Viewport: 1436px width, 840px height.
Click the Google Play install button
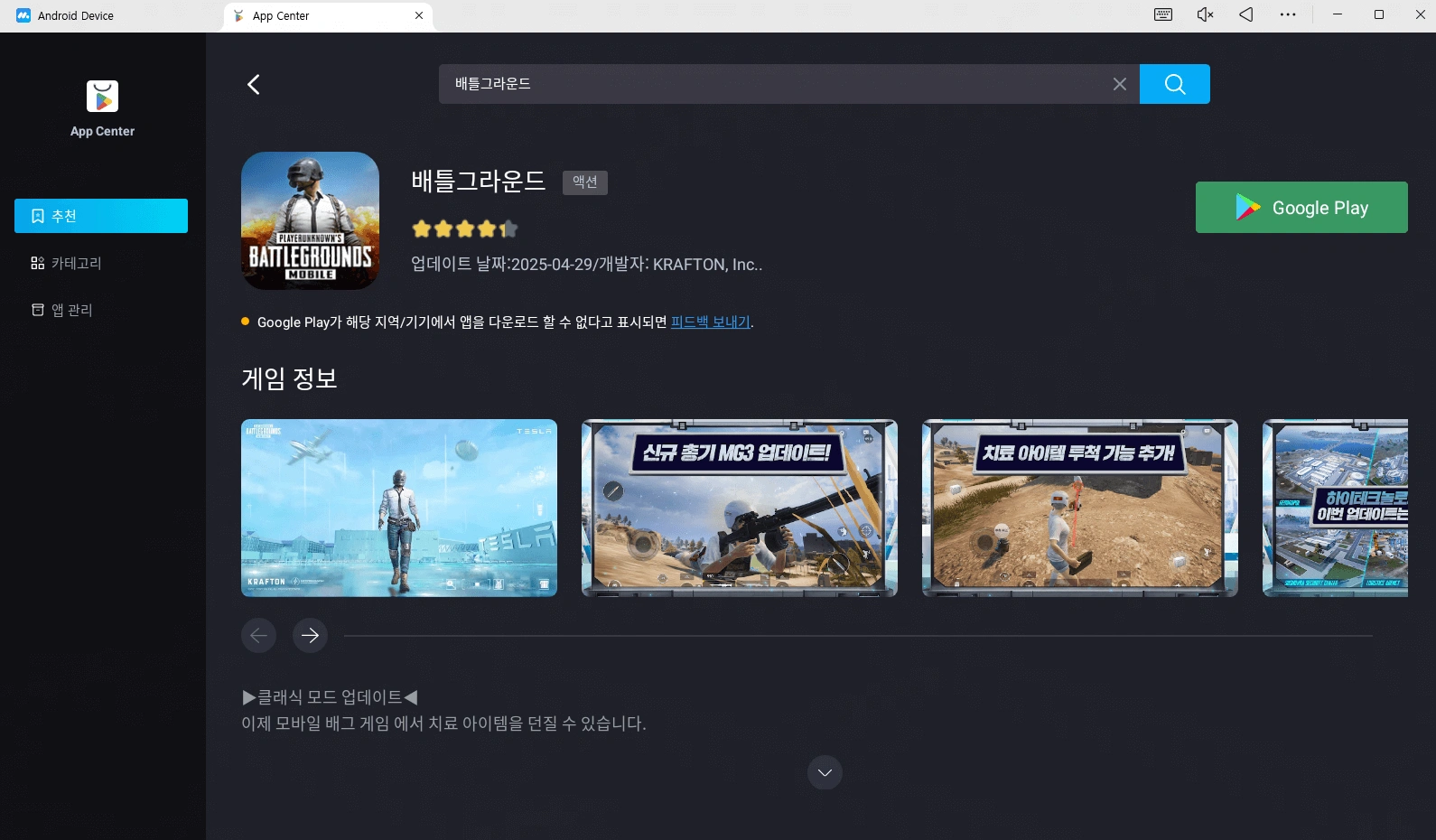tap(1301, 208)
